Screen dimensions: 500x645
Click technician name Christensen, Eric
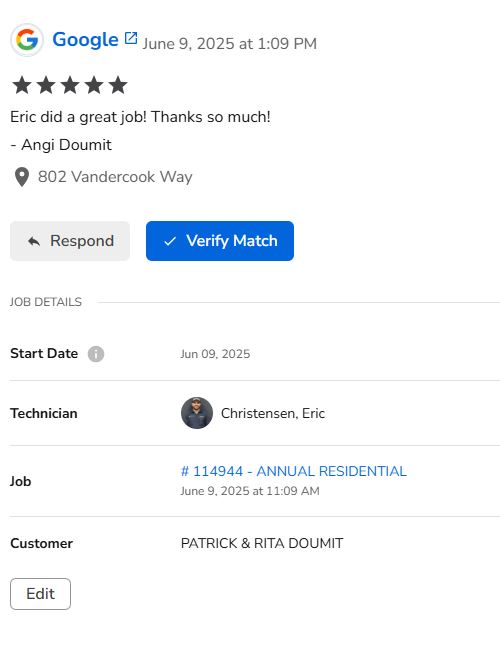(x=273, y=413)
